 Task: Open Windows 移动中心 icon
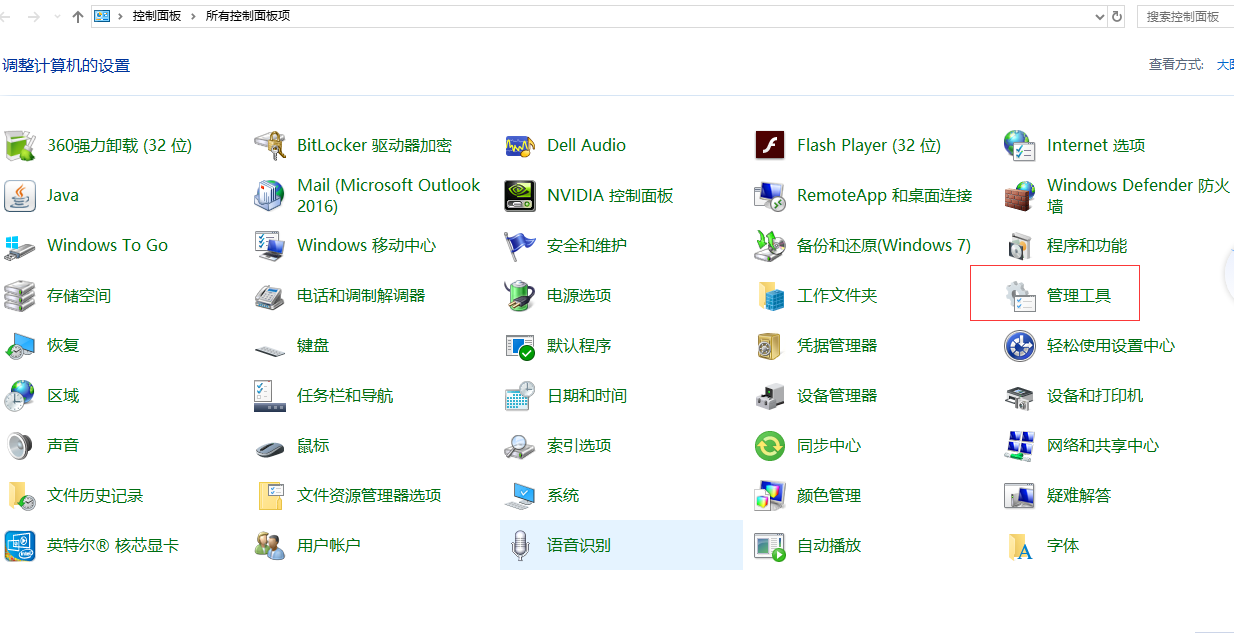click(270, 245)
